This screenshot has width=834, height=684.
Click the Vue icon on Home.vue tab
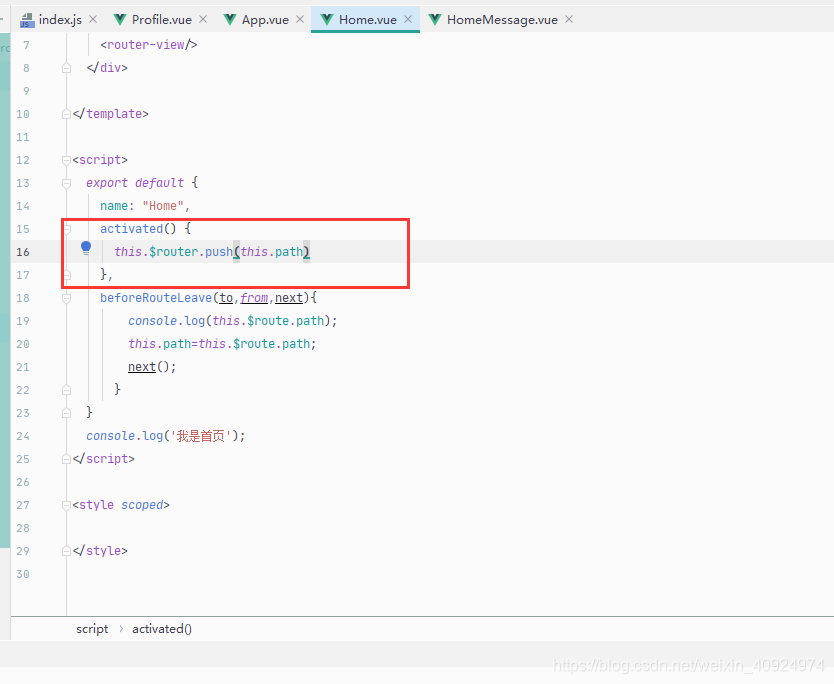(327, 20)
